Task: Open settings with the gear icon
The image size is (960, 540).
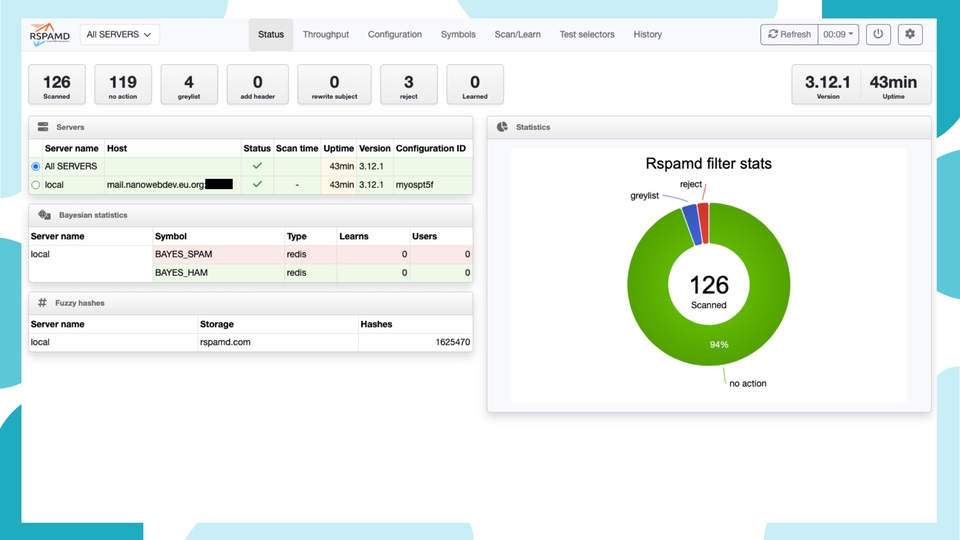Action: (910, 34)
